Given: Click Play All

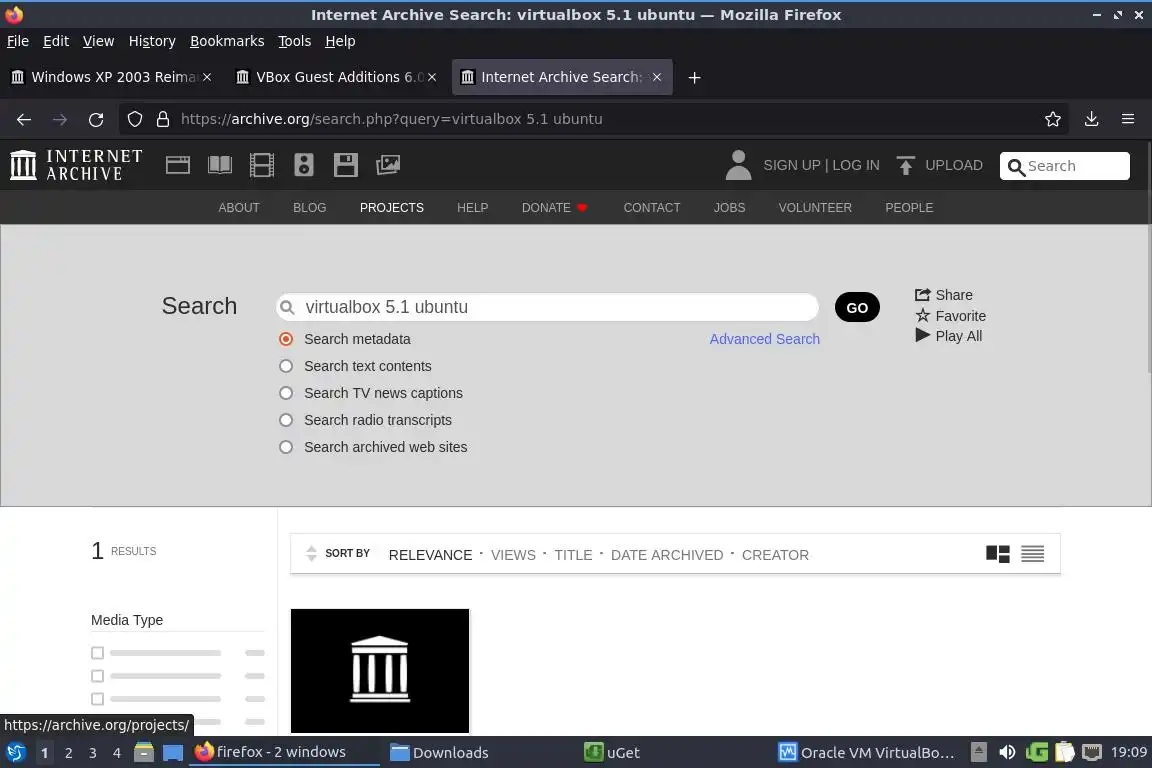Looking at the screenshot, I should click(x=948, y=336).
